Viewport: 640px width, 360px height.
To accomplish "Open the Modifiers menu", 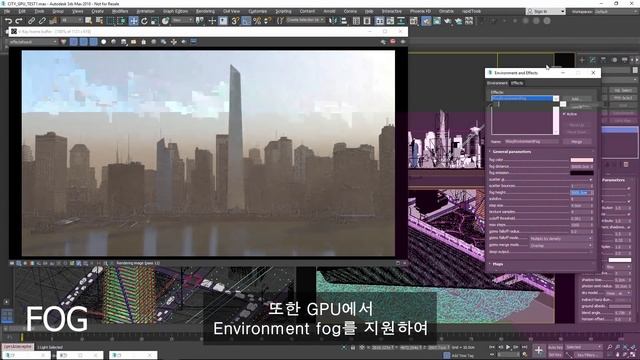I will click(x=120, y=11).
